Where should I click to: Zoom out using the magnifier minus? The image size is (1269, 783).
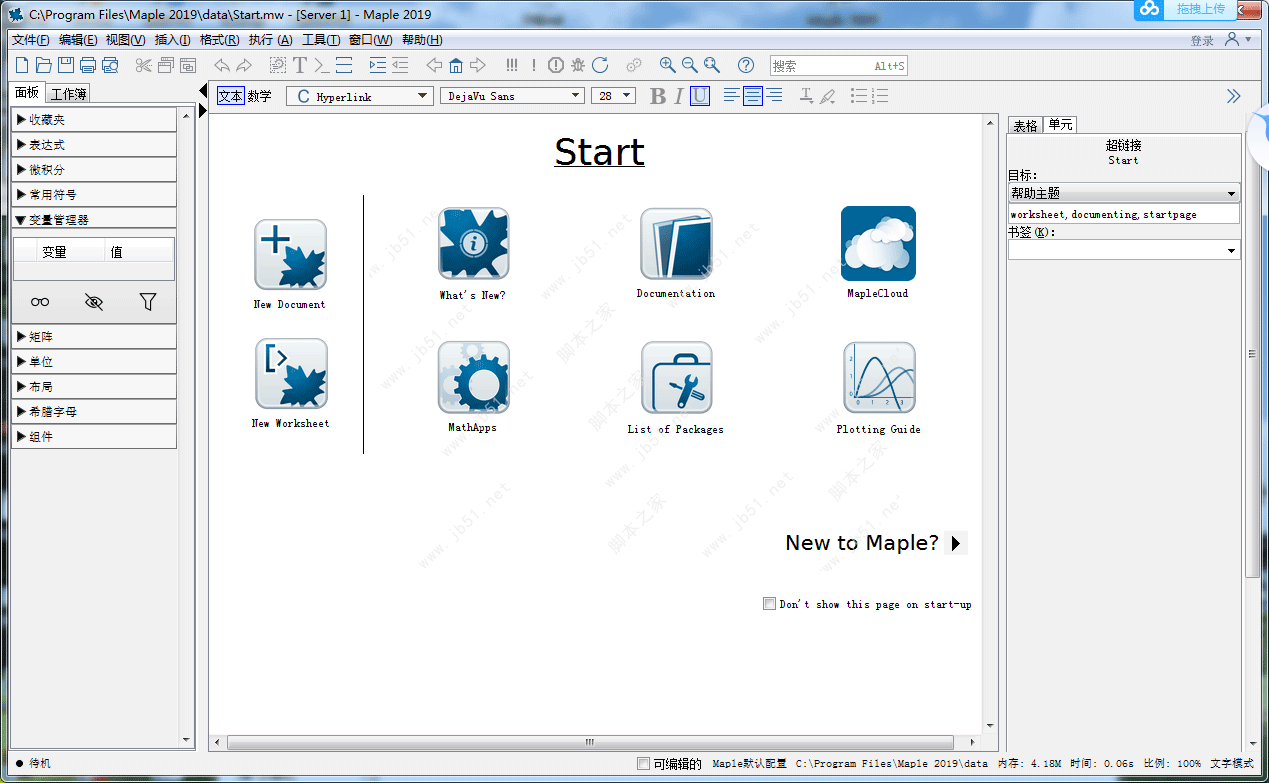[x=689, y=66]
